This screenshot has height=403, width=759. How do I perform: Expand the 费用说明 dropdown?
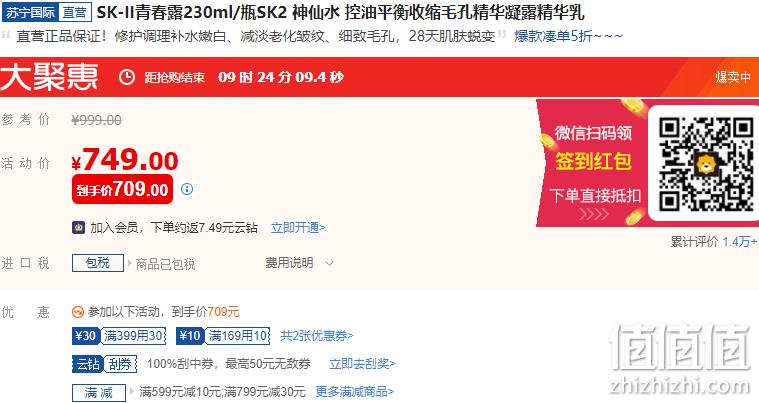click(x=299, y=263)
